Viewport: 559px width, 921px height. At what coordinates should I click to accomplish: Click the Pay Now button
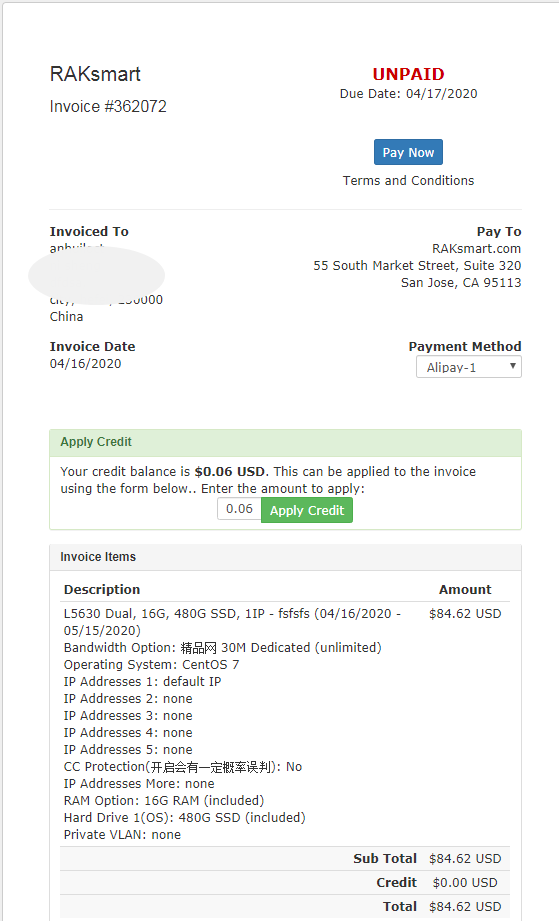408,152
